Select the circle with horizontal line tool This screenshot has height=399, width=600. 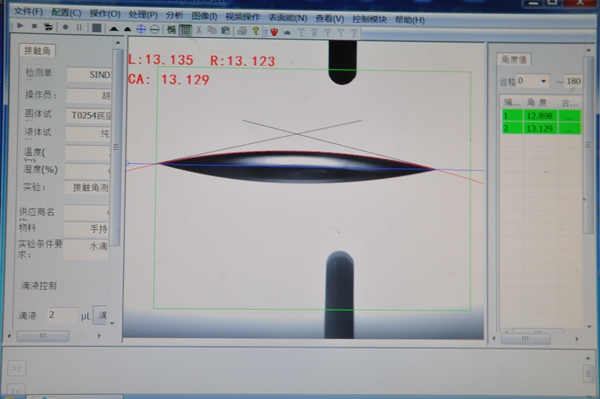(x=155, y=29)
